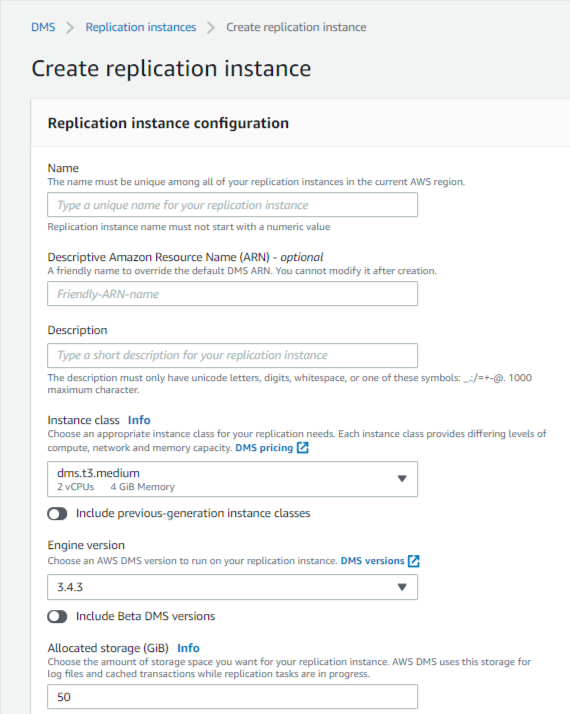Image resolution: width=570 pixels, height=714 pixels.
Task: Click the external link icon beside DMS versions
Action: (413, 561)
